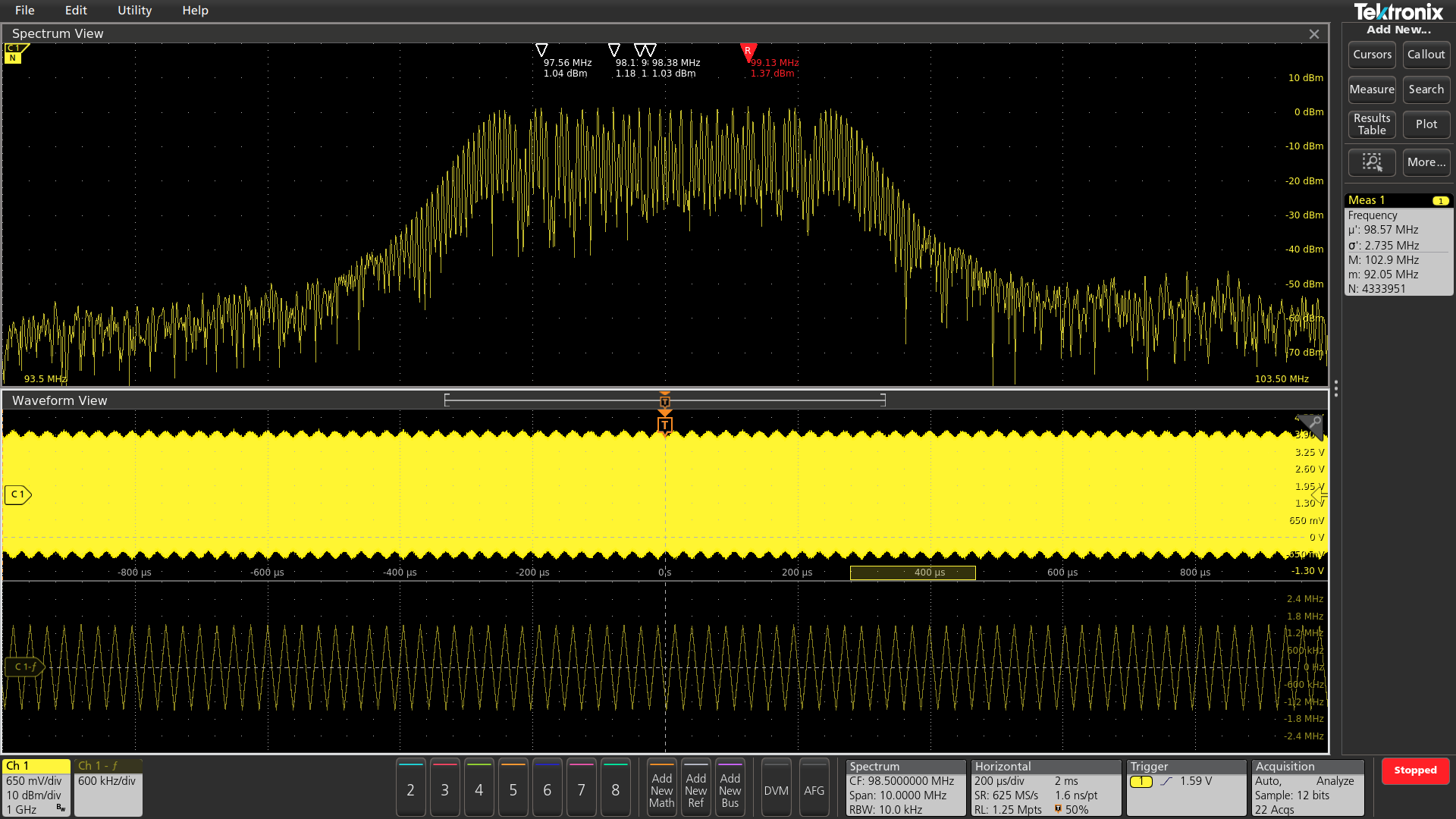Add a Callout annotation
Image resolution: width=1456 pixels, height=819 pixels.
click(1426, 55)
